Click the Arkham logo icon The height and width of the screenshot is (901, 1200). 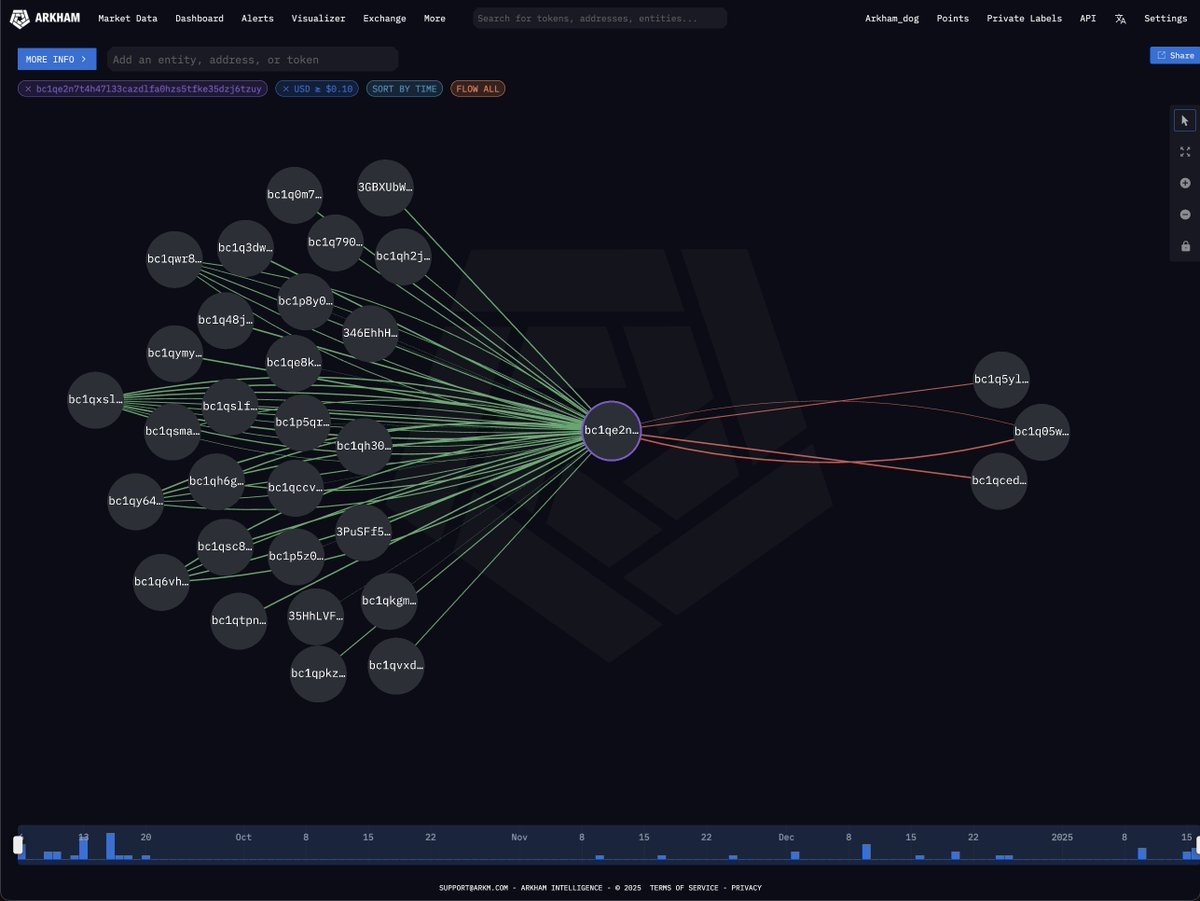[19, 18]
